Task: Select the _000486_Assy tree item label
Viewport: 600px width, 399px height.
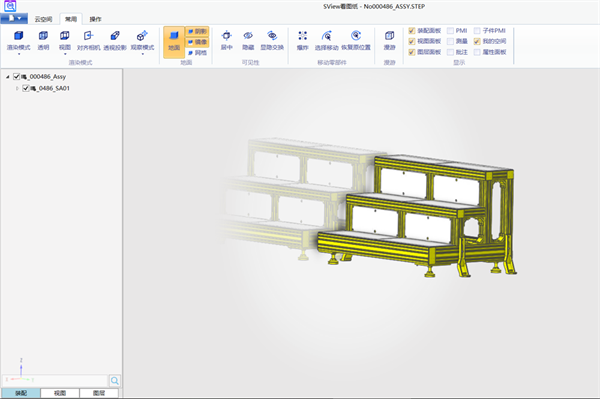Action: tap(47, 77)
